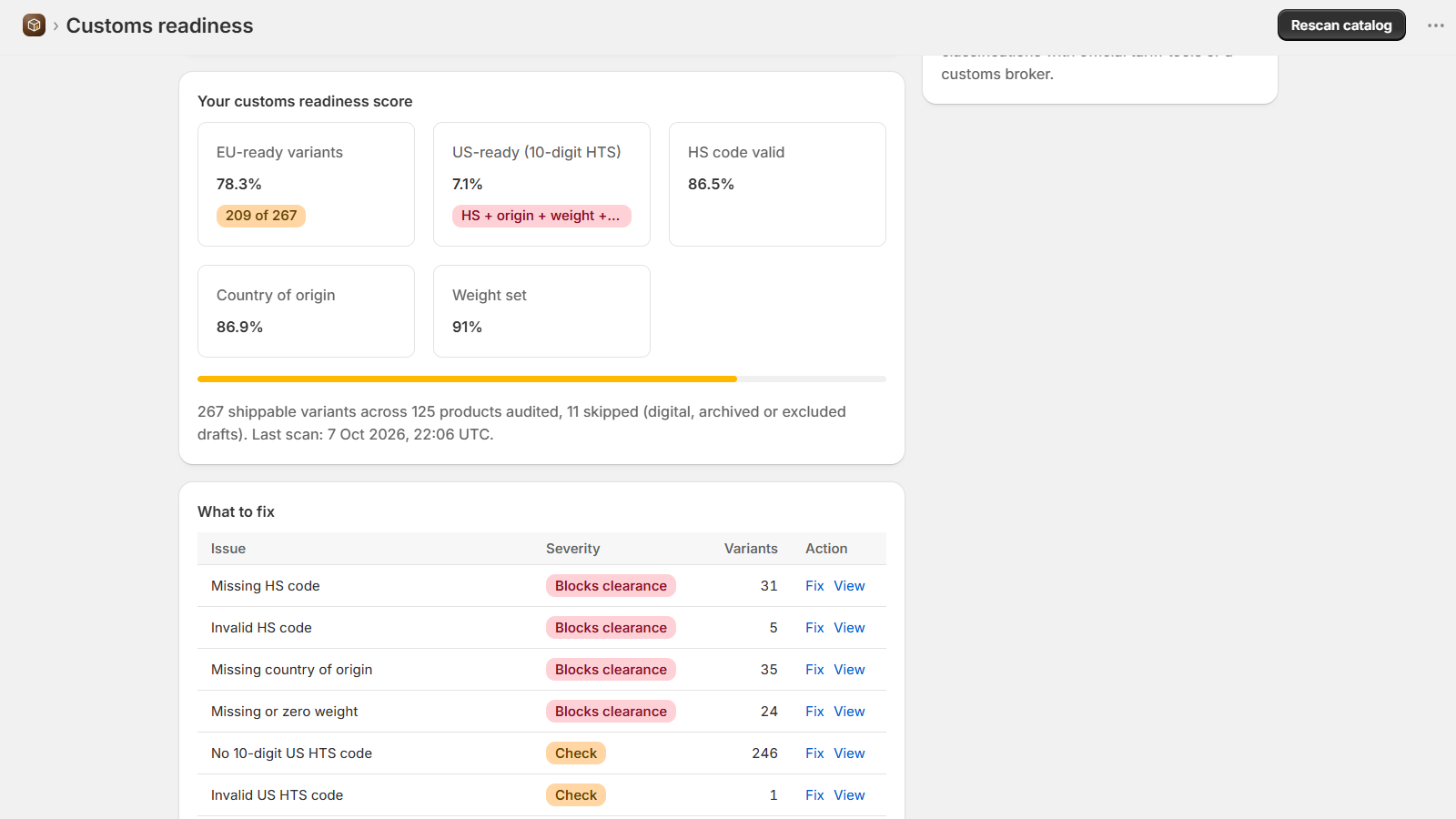Click the 'Missing country of origin' issue name
This screenshot has height=819, width=1456.
(x=291, y=670)
